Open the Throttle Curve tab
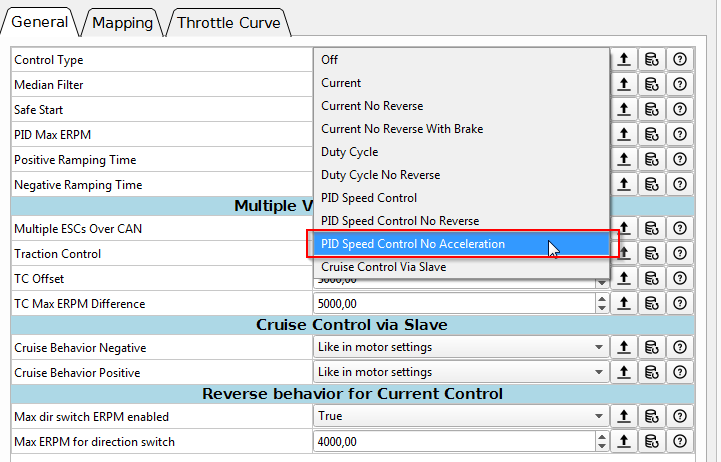This screenshot has width=721, height=462. pyautogui.click(x=228, y=22)
